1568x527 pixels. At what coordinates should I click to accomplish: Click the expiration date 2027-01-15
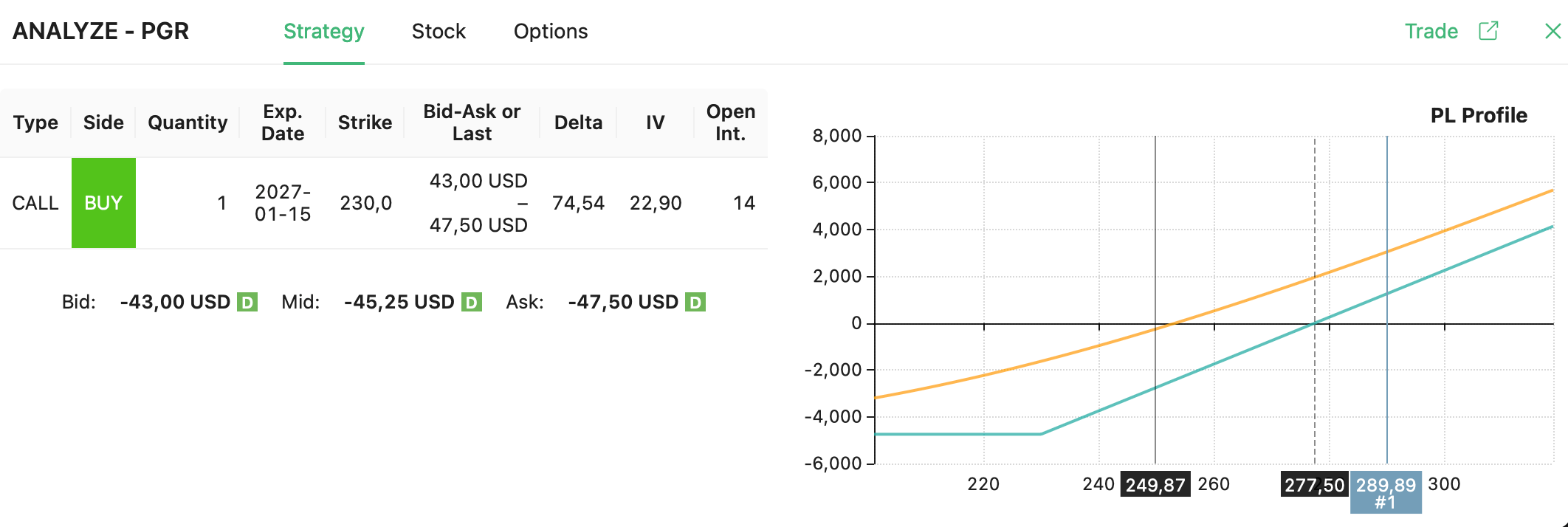tap(283, 203)
